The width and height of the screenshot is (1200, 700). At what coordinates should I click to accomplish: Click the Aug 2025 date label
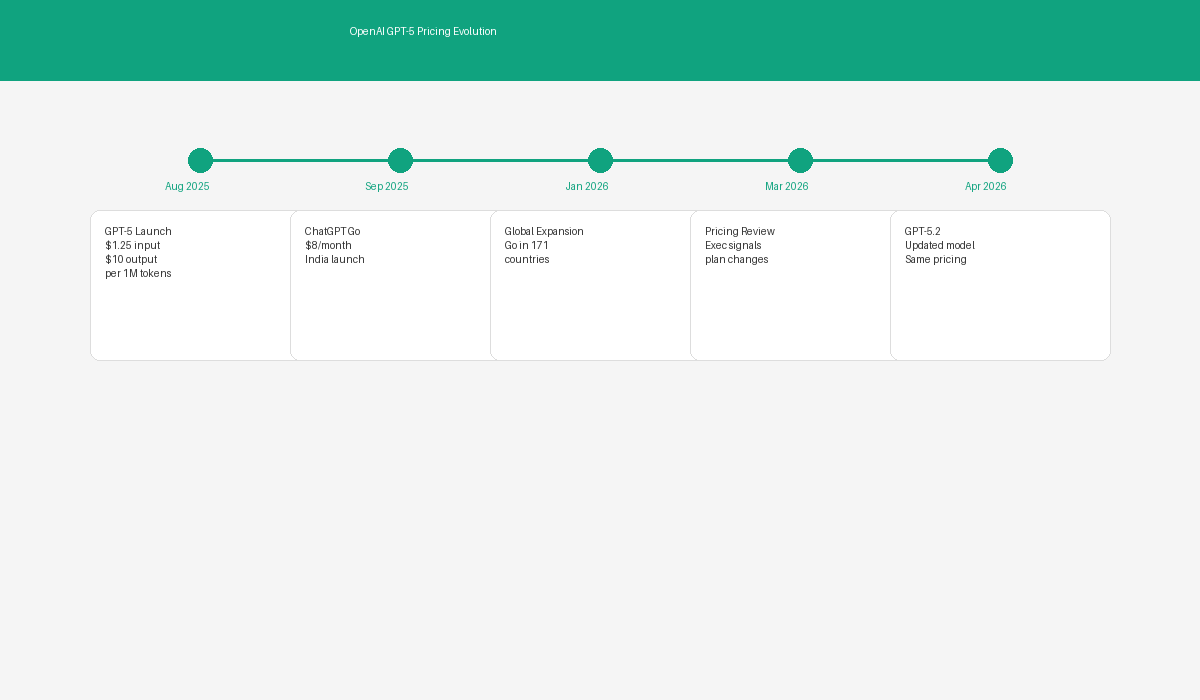pos(187,186)
